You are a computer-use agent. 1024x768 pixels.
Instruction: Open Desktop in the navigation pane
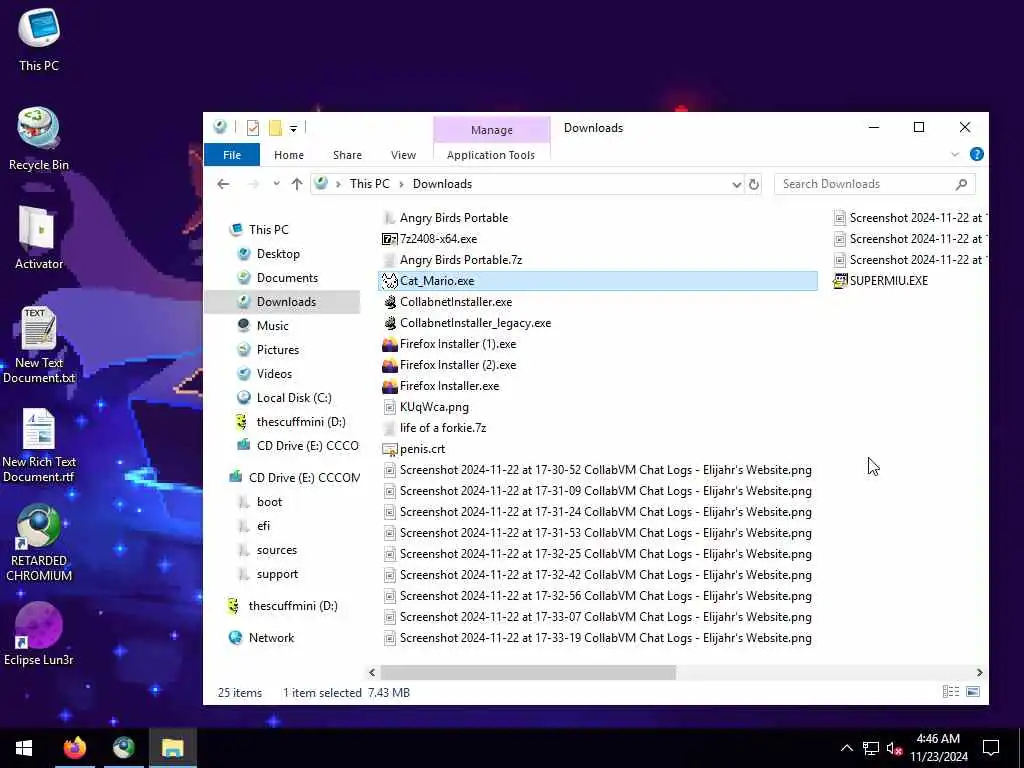tap(278, 254)
